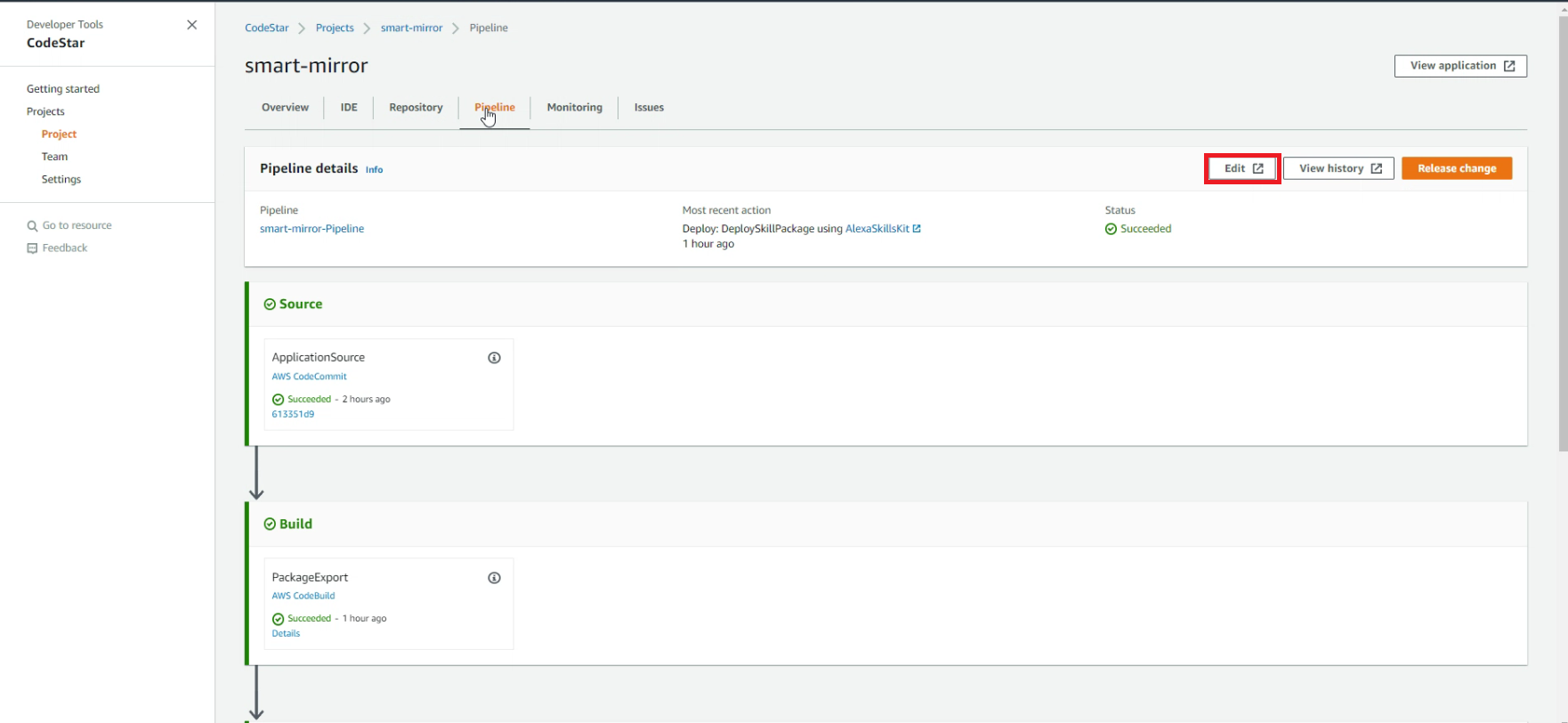The width and height of the screenshot is (1568, 723).
Task: Select the Pipeline tab
Action: click(495, 108)
